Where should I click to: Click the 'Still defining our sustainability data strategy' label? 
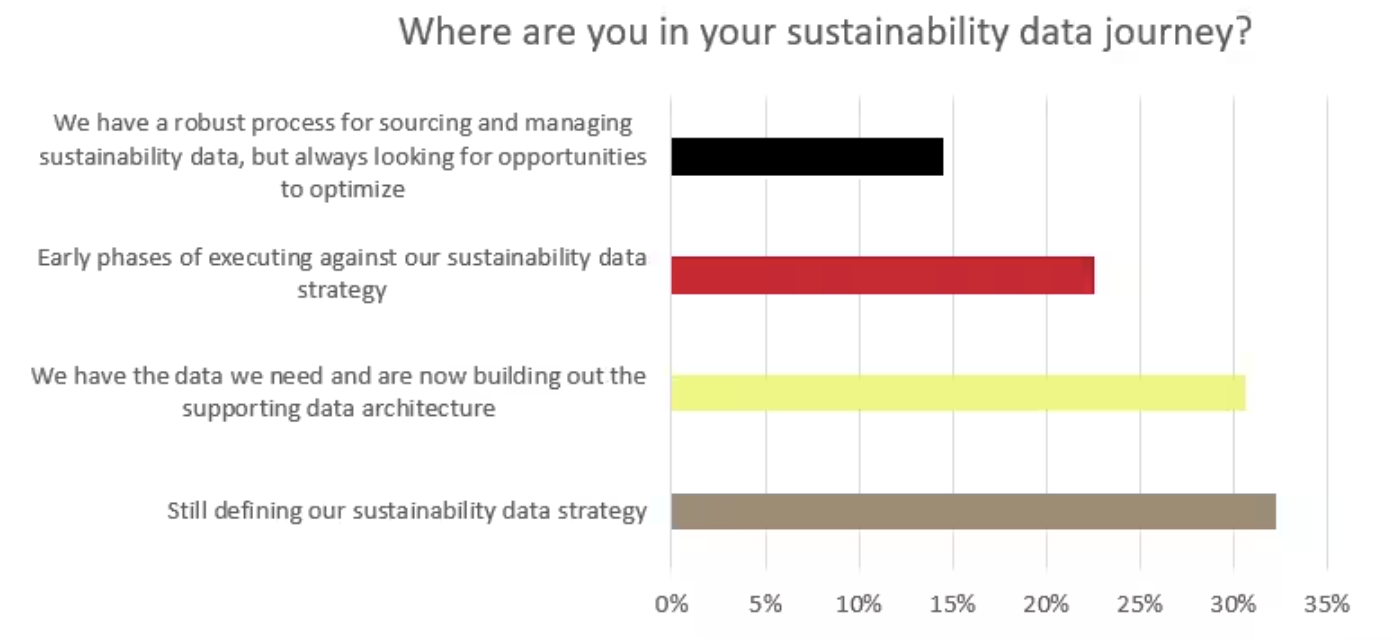(406, 511)
